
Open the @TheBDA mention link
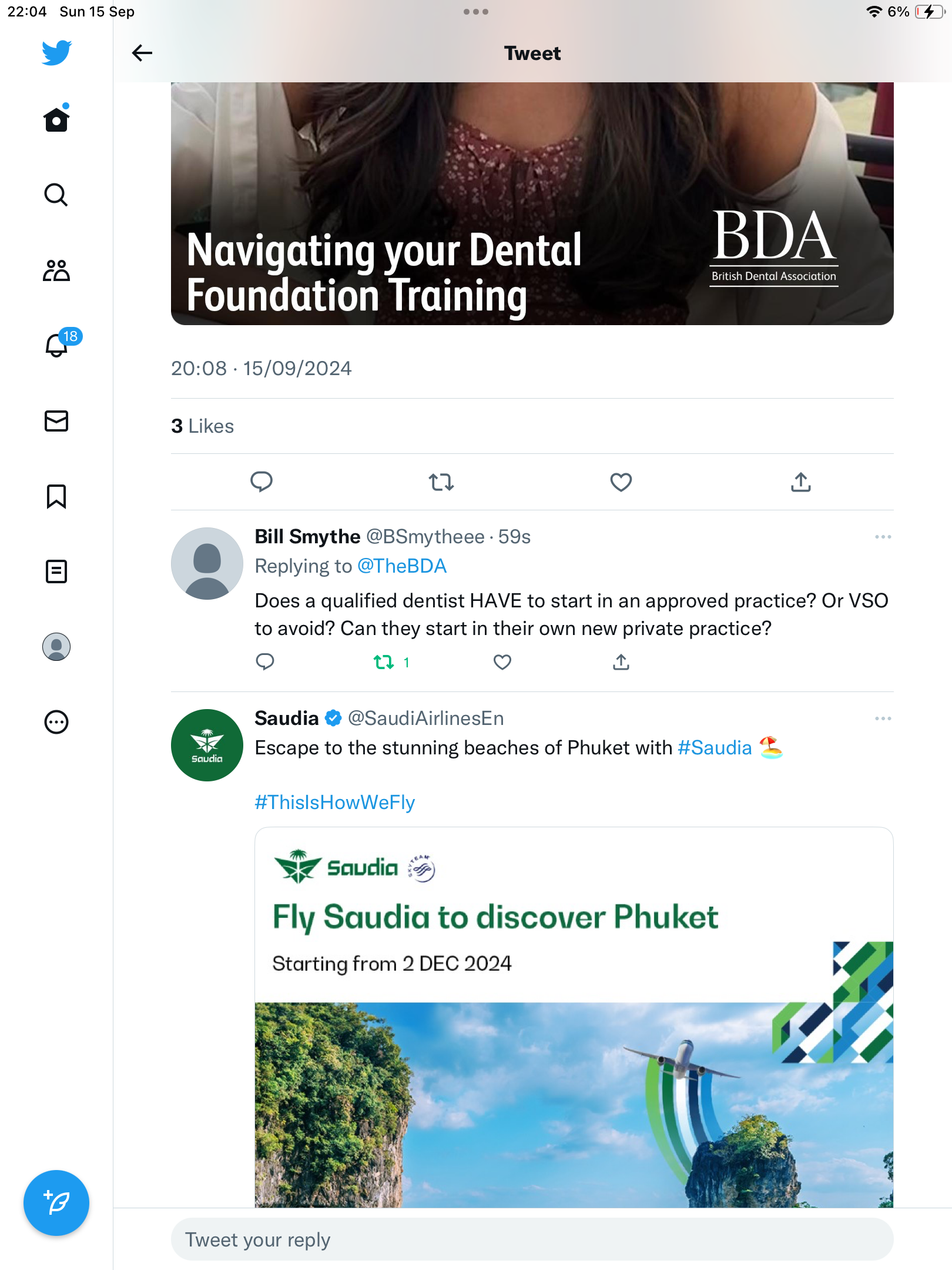(402, 566)
